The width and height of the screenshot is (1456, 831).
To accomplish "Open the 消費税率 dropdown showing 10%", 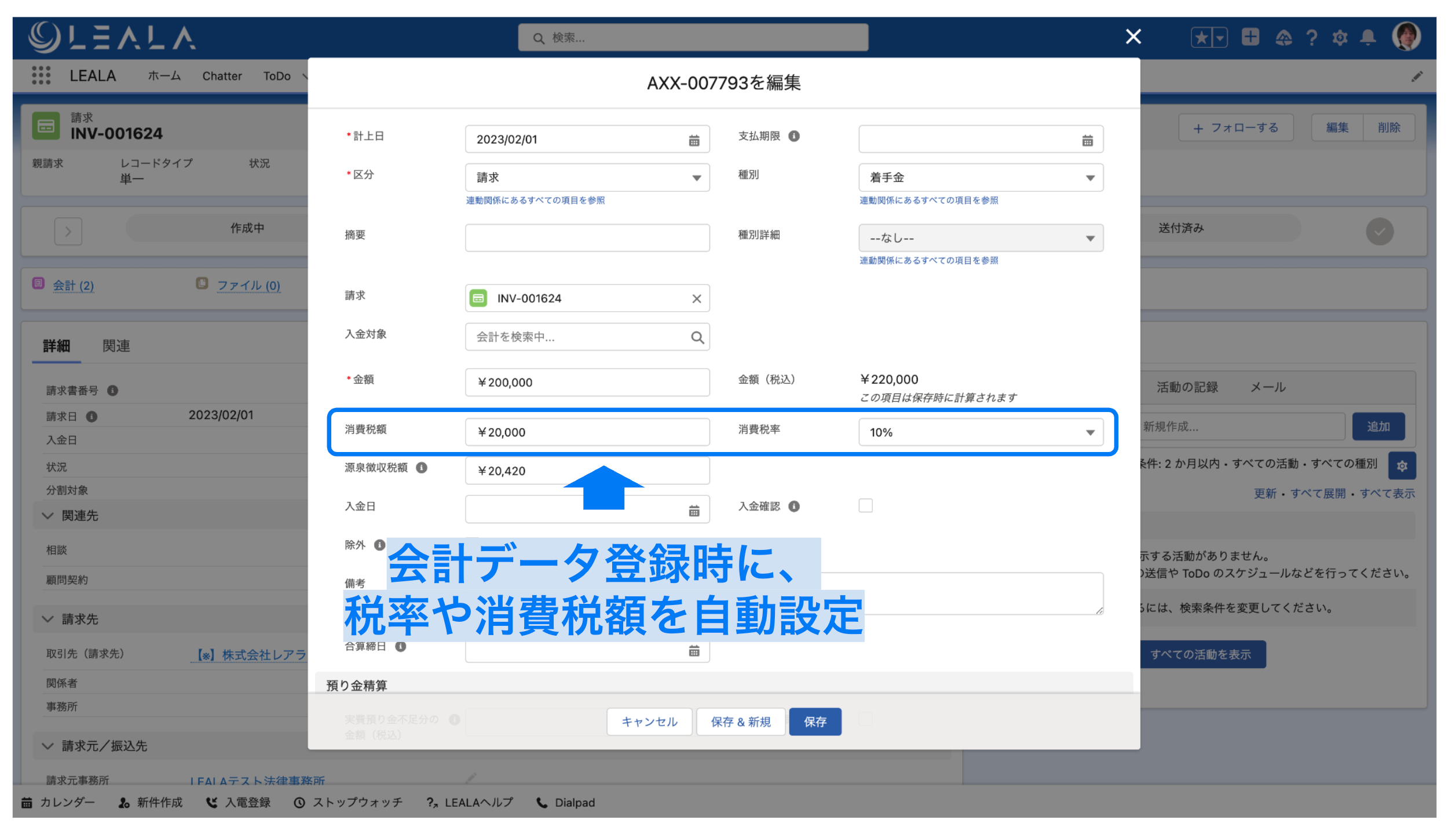I will (981, 432).
